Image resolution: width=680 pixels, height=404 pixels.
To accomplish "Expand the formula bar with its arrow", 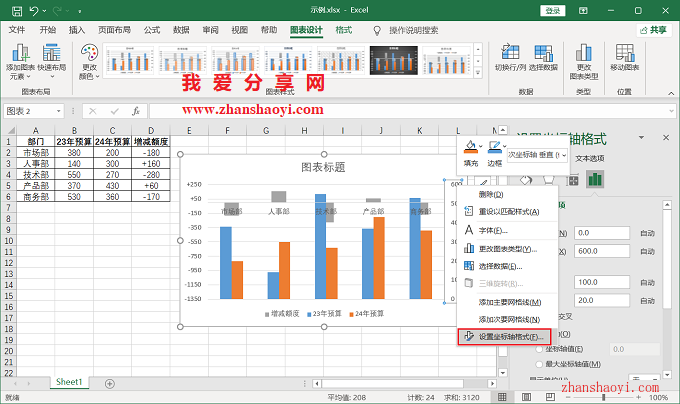I will tap(671, 111).
